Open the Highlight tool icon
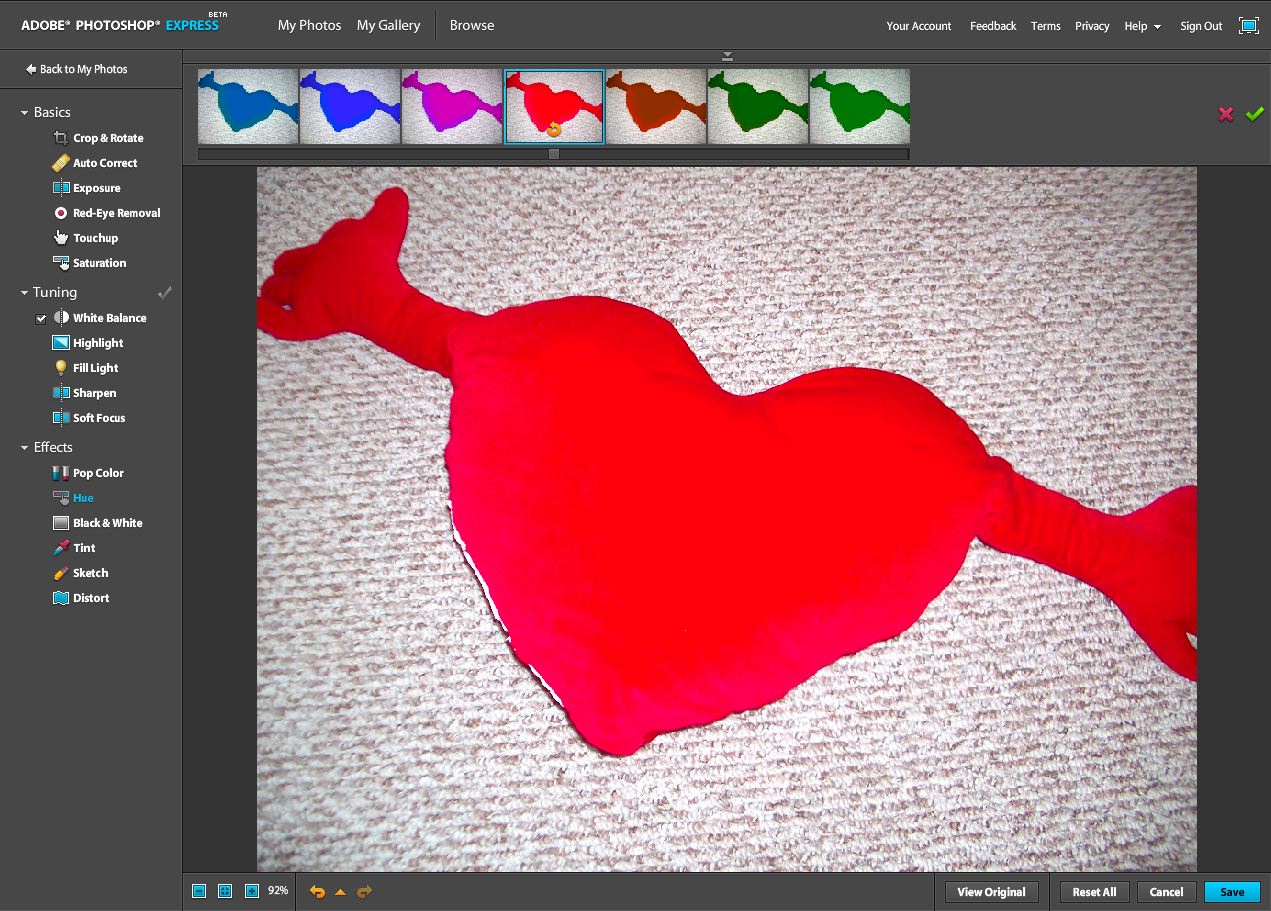 60,343
